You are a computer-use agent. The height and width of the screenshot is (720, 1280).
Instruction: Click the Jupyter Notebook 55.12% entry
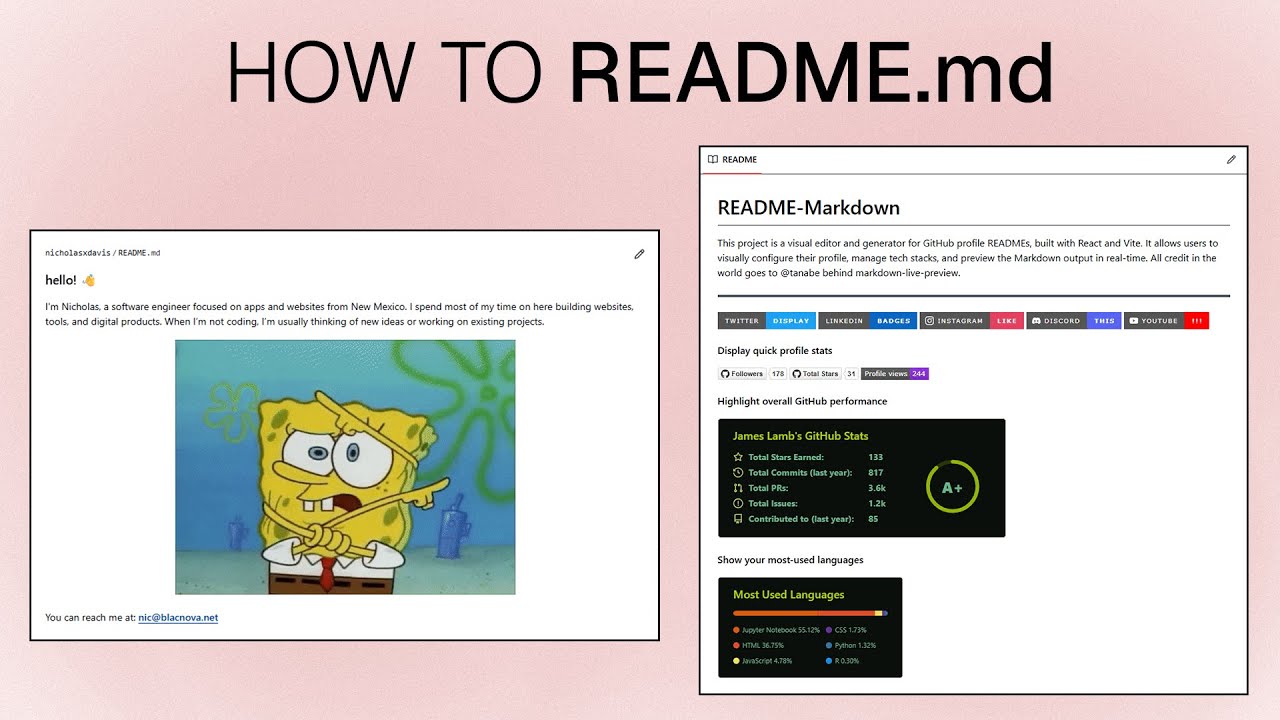pyautogui.click(x=777, y=631)
